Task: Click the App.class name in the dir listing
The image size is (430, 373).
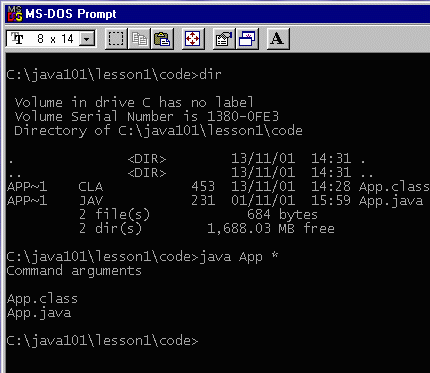Action: (x=394, y=187)
